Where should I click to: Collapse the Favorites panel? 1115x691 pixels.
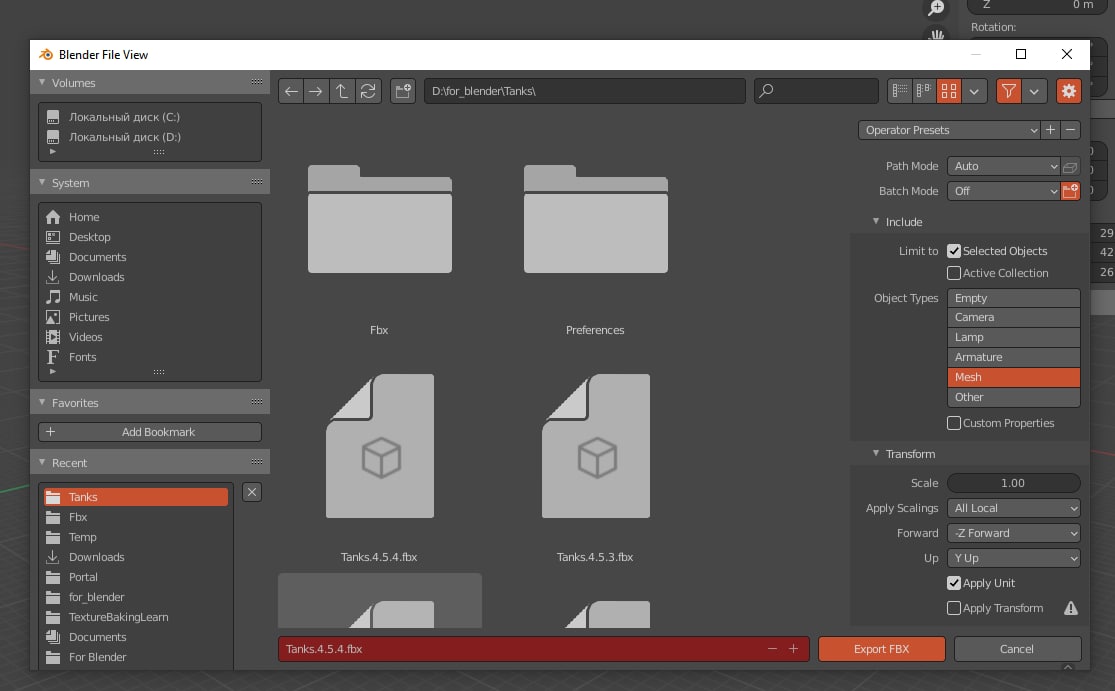point(42,402)
